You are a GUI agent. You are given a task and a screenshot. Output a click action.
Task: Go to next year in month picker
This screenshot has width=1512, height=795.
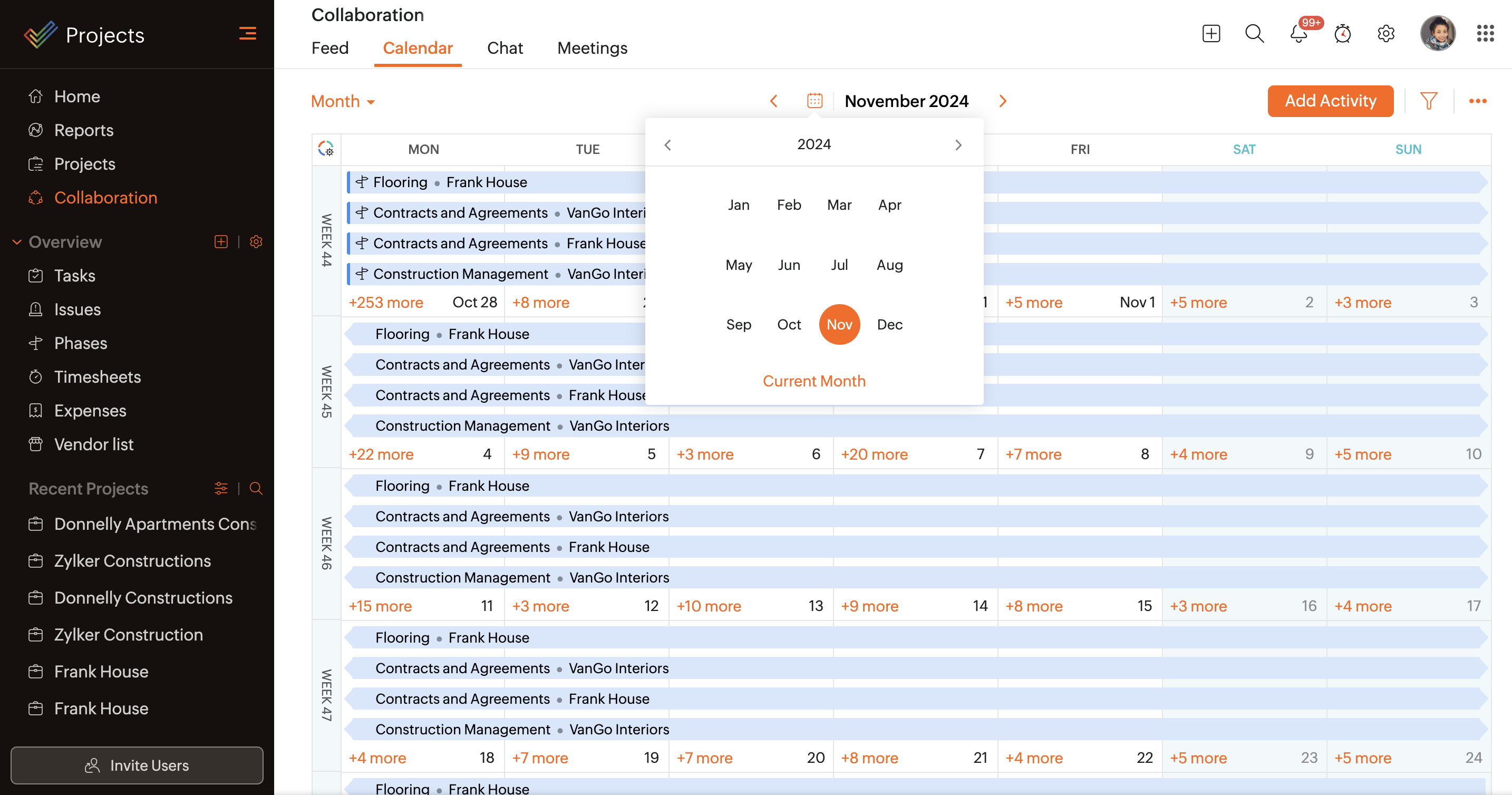[958, 145]
